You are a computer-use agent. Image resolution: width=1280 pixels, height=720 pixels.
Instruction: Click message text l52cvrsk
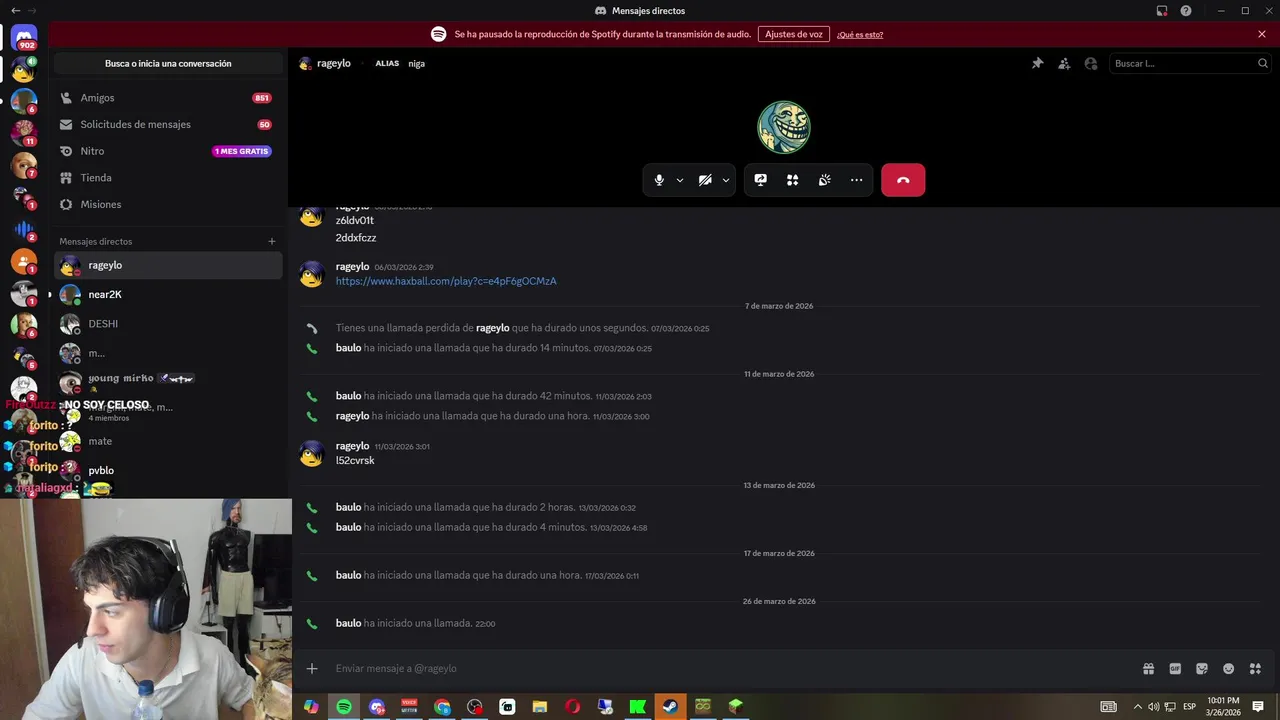coord(355,461)
